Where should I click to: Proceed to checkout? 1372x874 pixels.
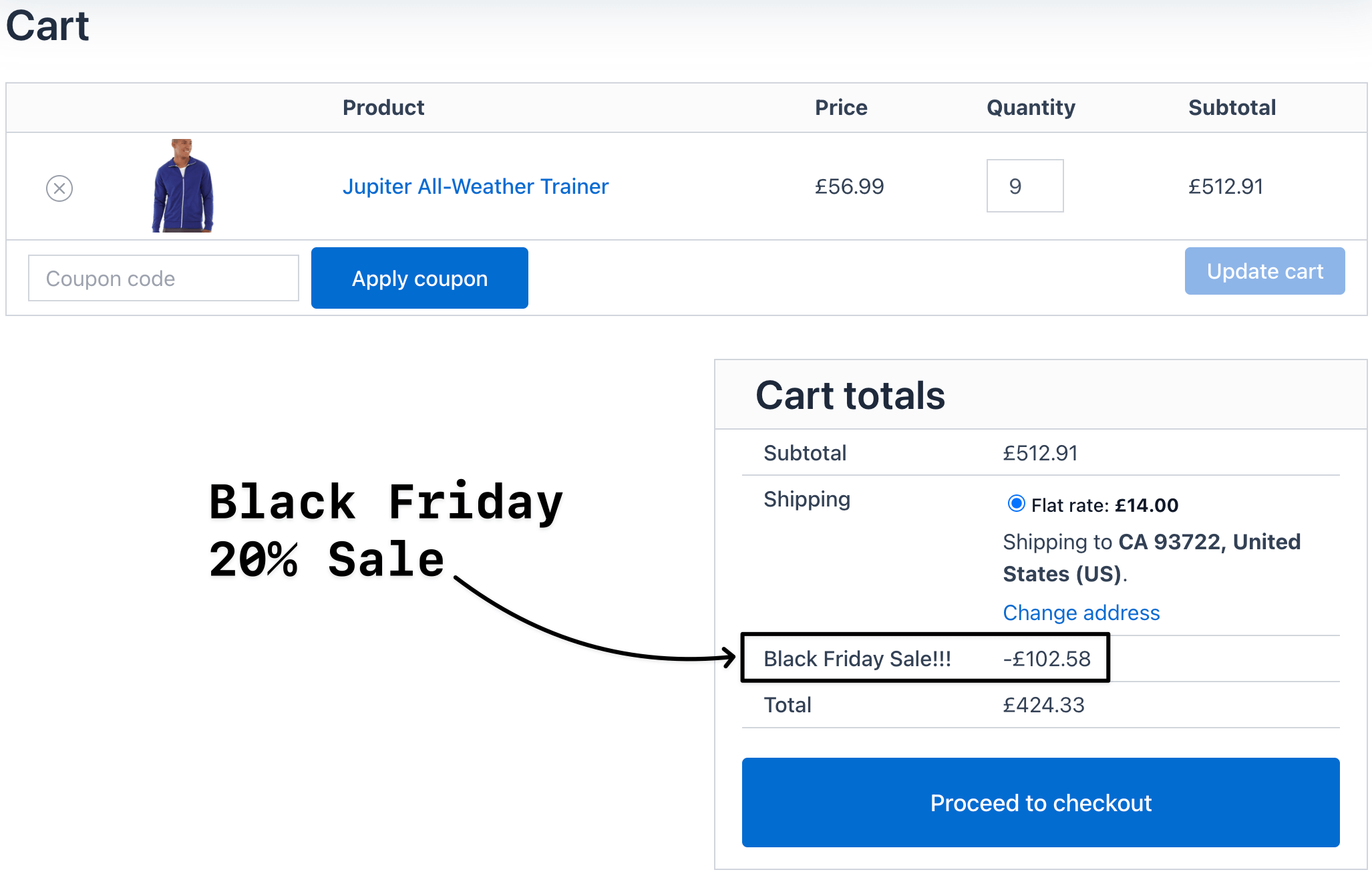pos(1040,803)
